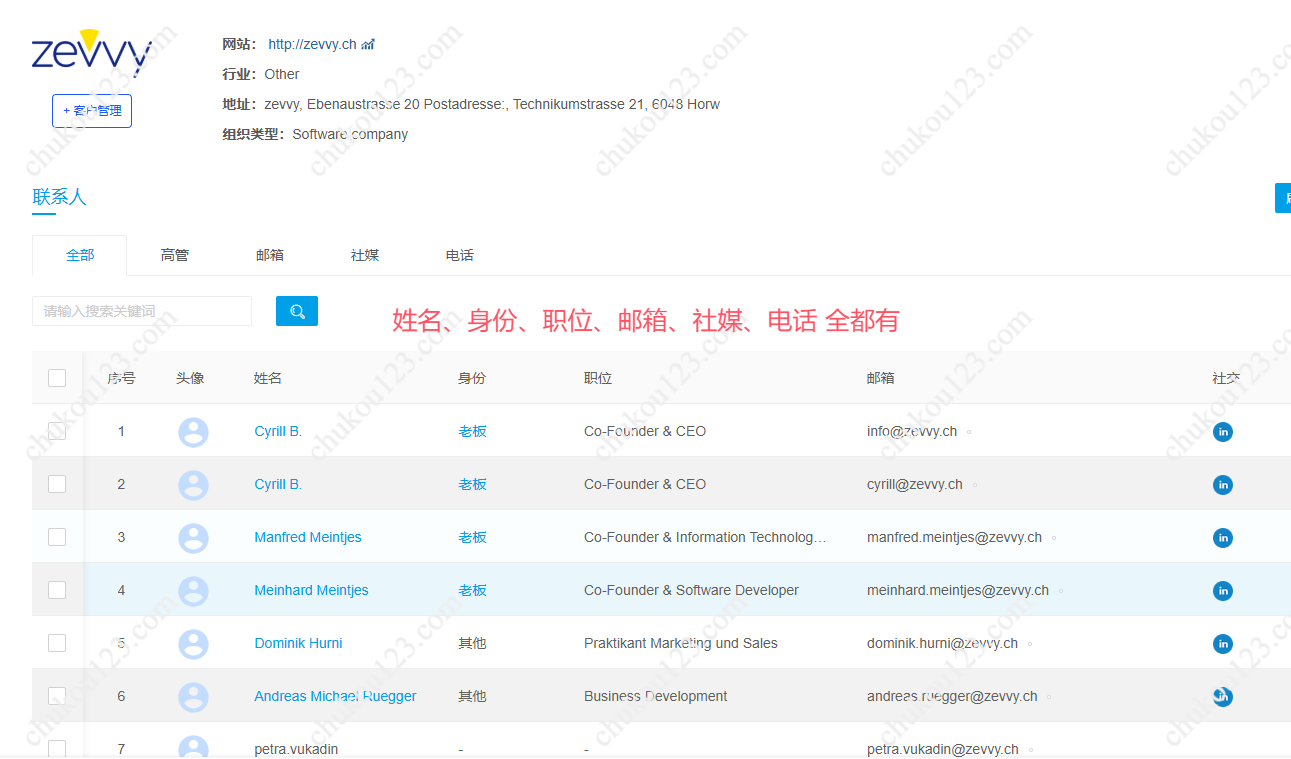Screen dimensions: 1291x759
Task: Click email manfred.meintjes@zevvy.ch
Action: click(x=954, y=537)
